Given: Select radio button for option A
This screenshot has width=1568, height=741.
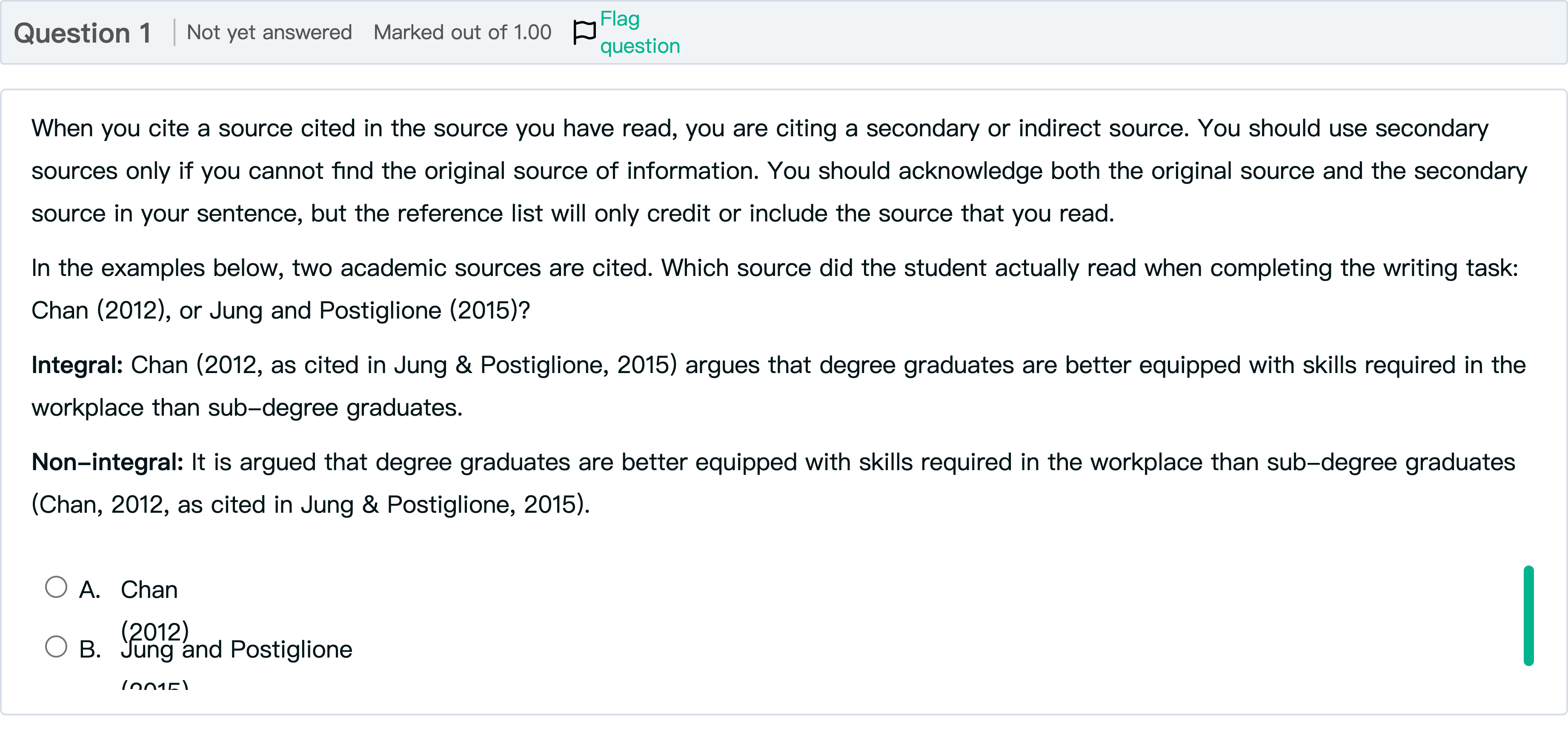Looking at the screenshot, I should pyautogui.click(x=56, y=587).
